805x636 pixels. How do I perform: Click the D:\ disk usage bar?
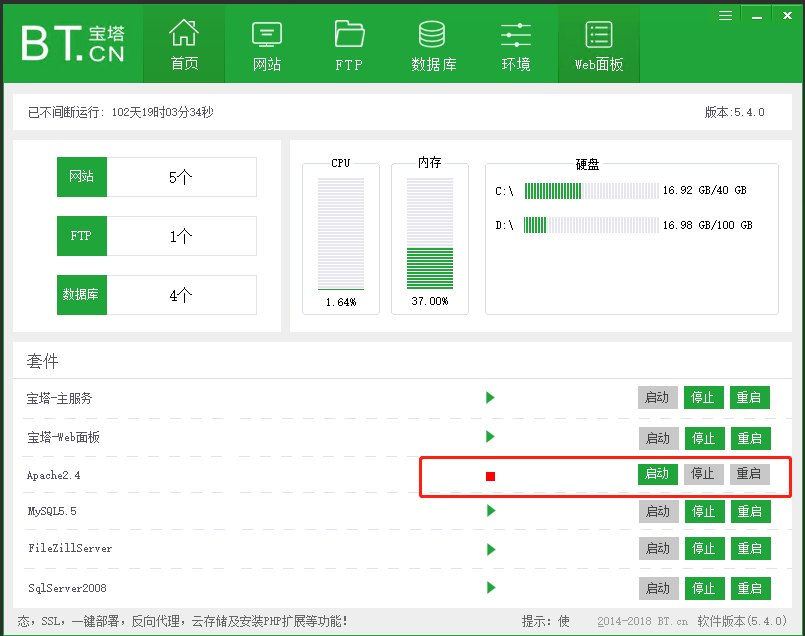coord(591,225)
